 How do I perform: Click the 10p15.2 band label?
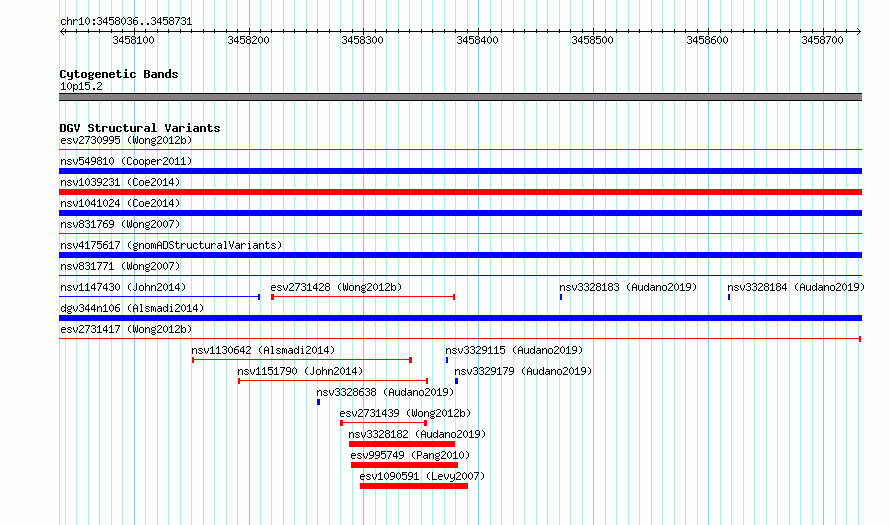[81, 86]
